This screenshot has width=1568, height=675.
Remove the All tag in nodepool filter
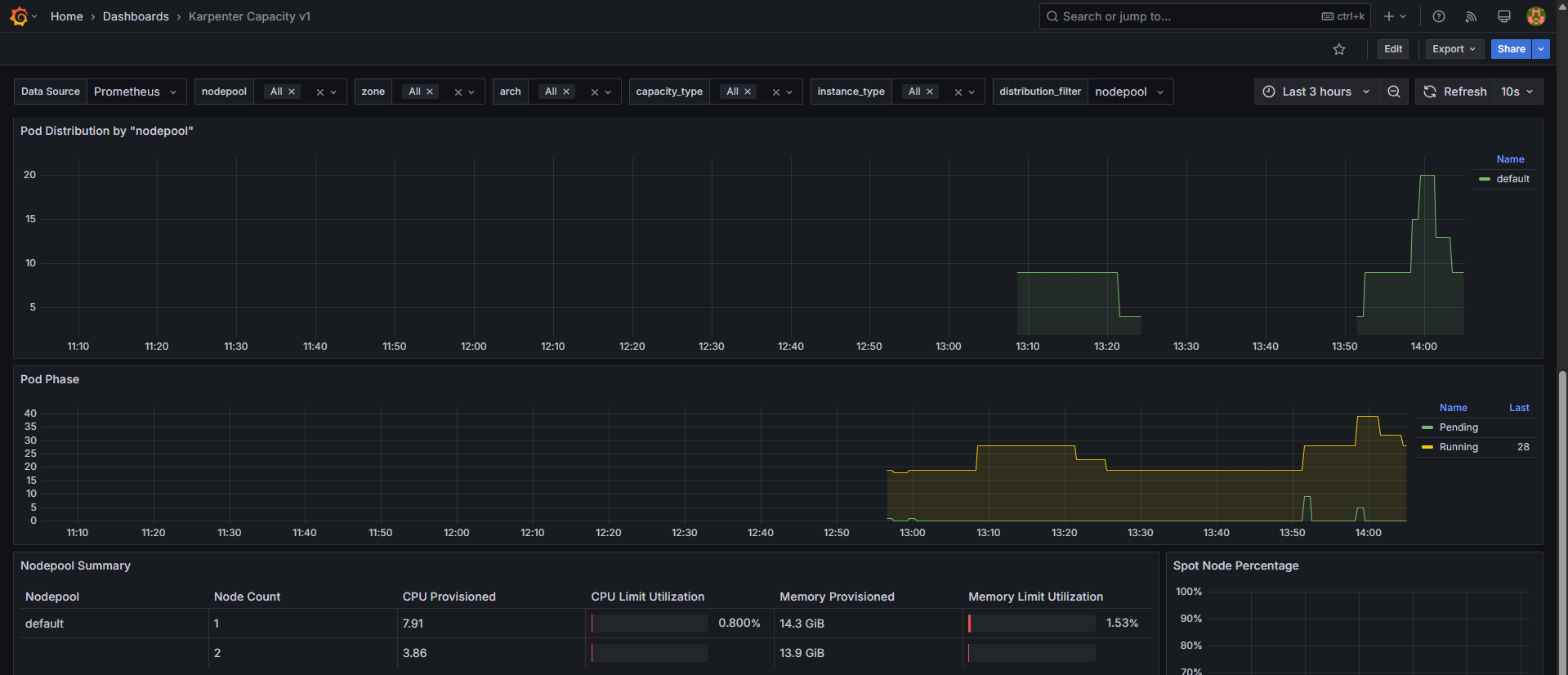pyautogui.click(x=292, y=92)
